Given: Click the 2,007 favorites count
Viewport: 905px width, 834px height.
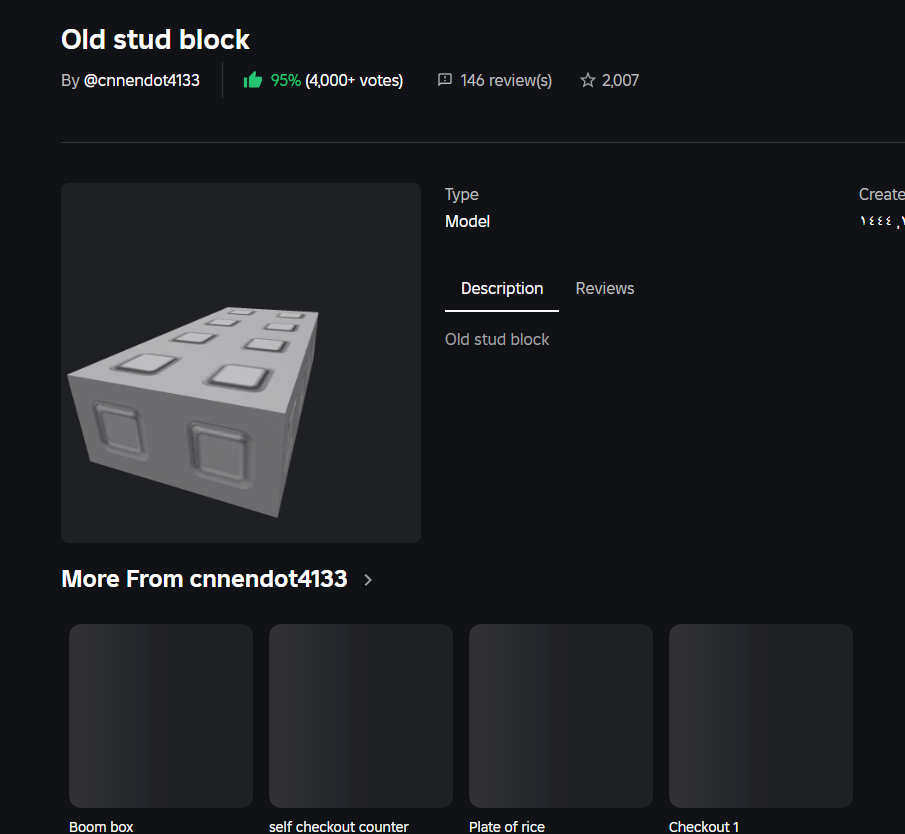Looking at the screenshot, I should click(x=620, y=80).
